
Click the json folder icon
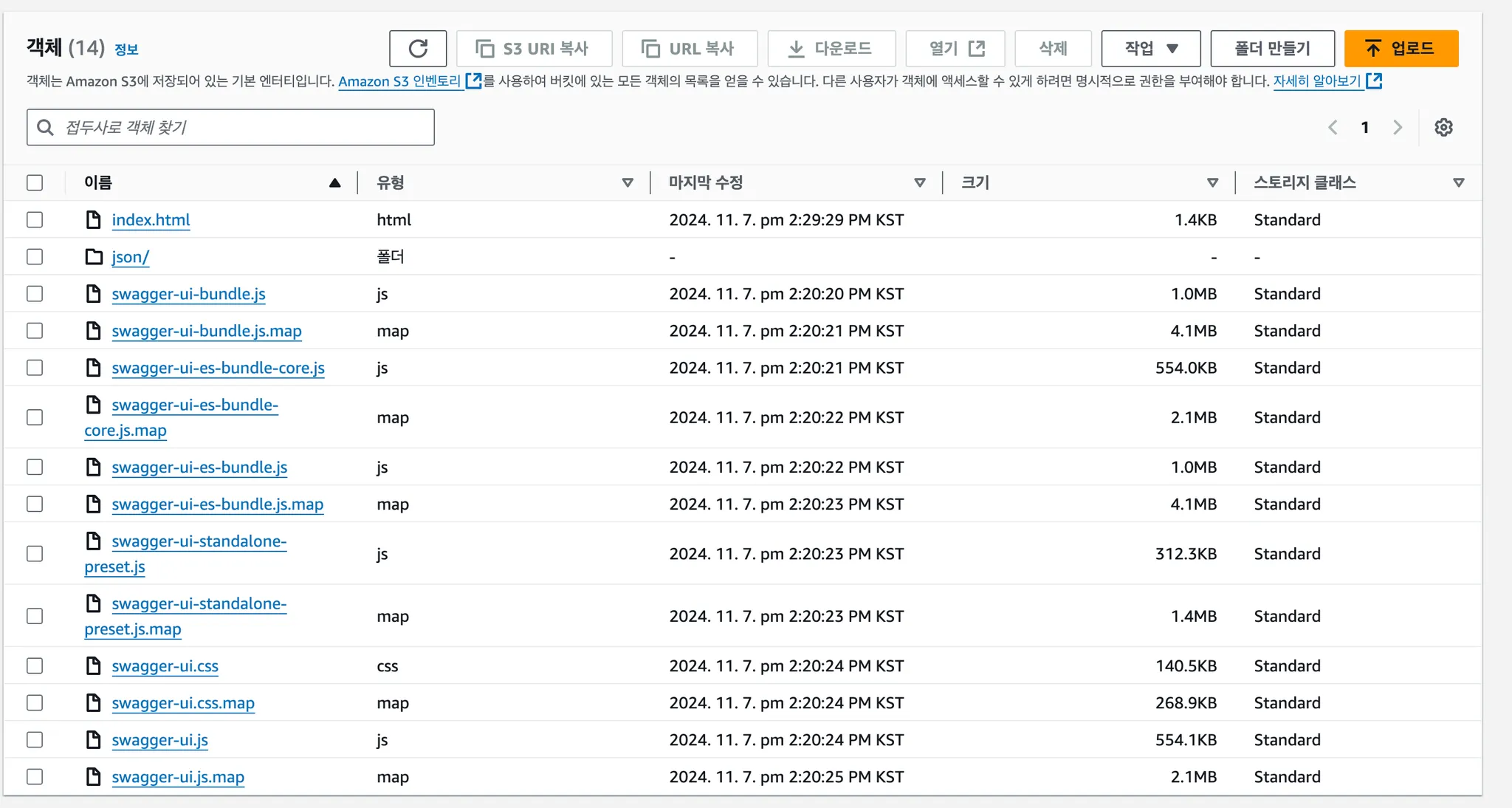[94, 257]
